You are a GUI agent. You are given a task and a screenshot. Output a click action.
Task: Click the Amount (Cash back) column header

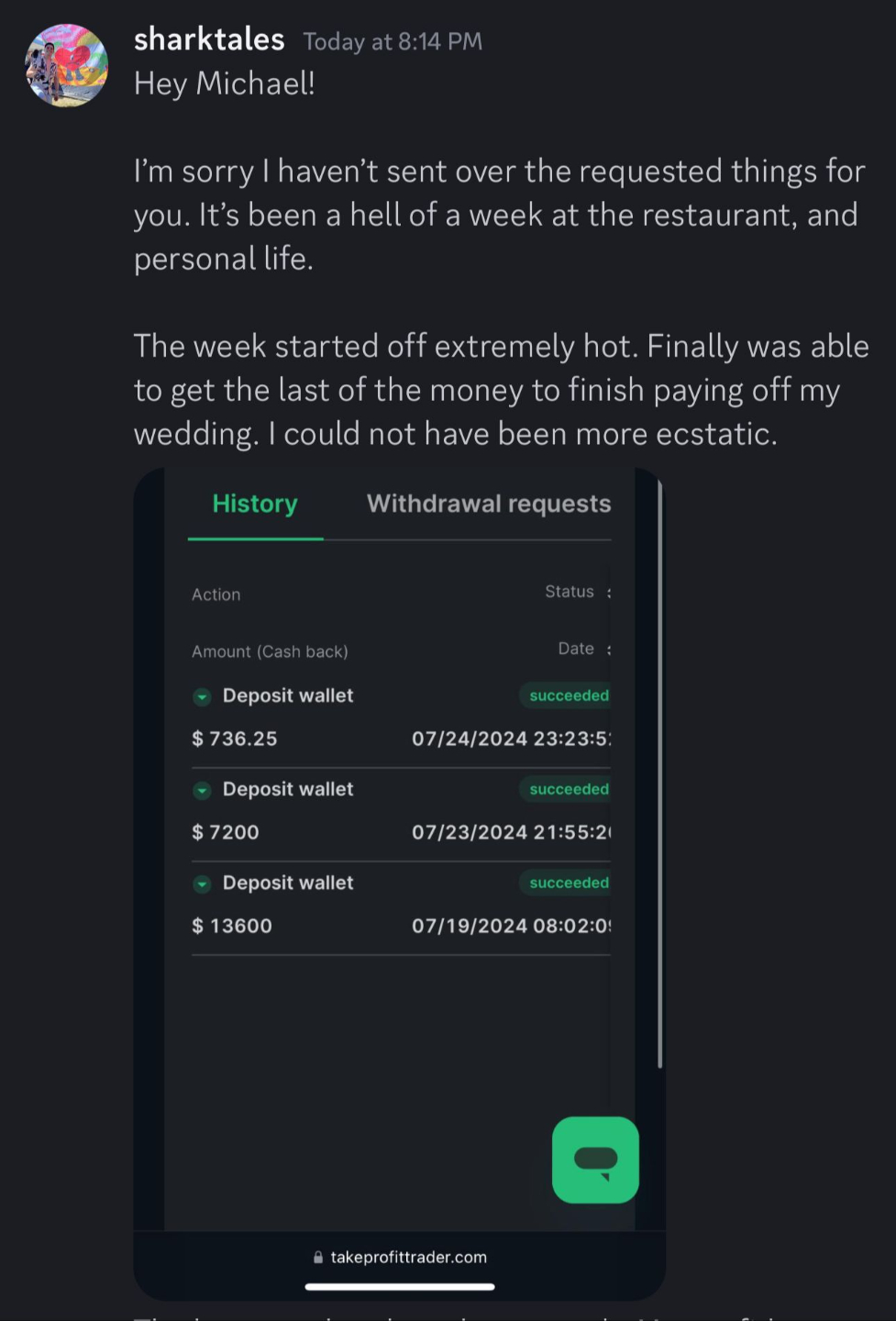coord(270,652)
